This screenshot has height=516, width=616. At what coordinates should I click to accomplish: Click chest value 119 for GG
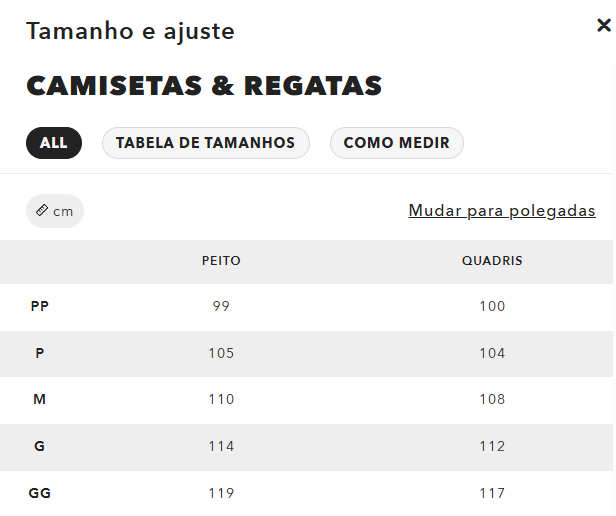point(221,493)
